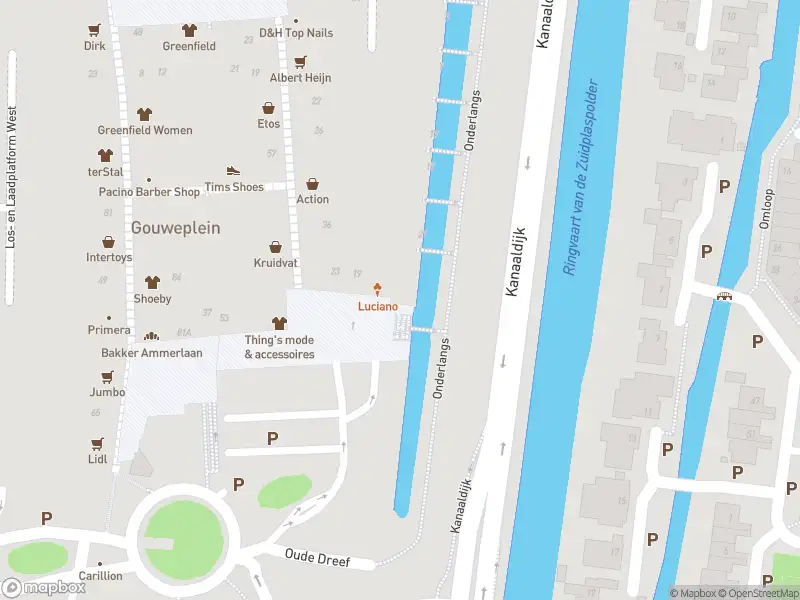
Task: Select the Action shopping basket icon
Action: 312,184
